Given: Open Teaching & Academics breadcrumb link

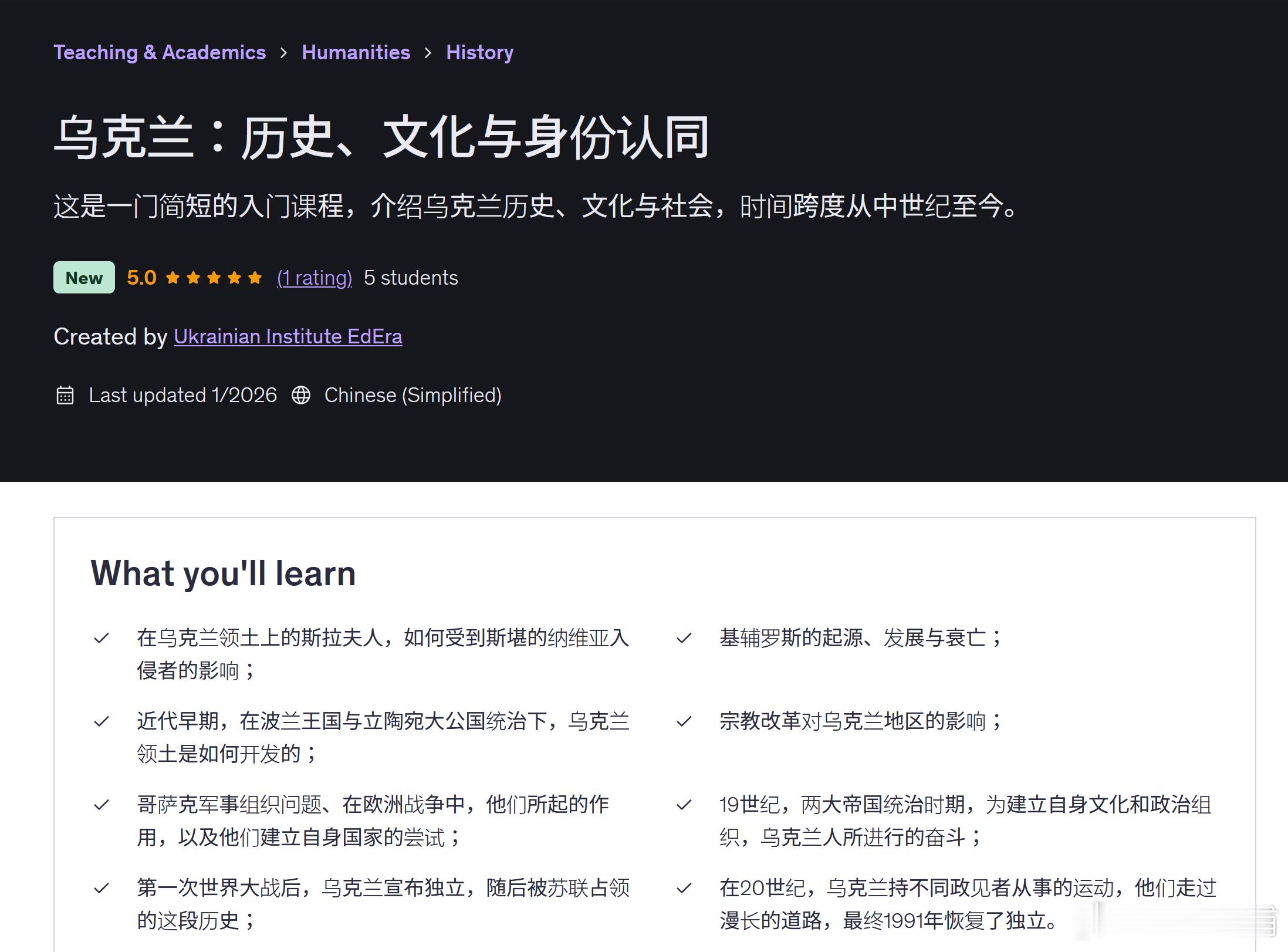Looking at the screenshot, I should pyautogui.click(x=160, y=52).
